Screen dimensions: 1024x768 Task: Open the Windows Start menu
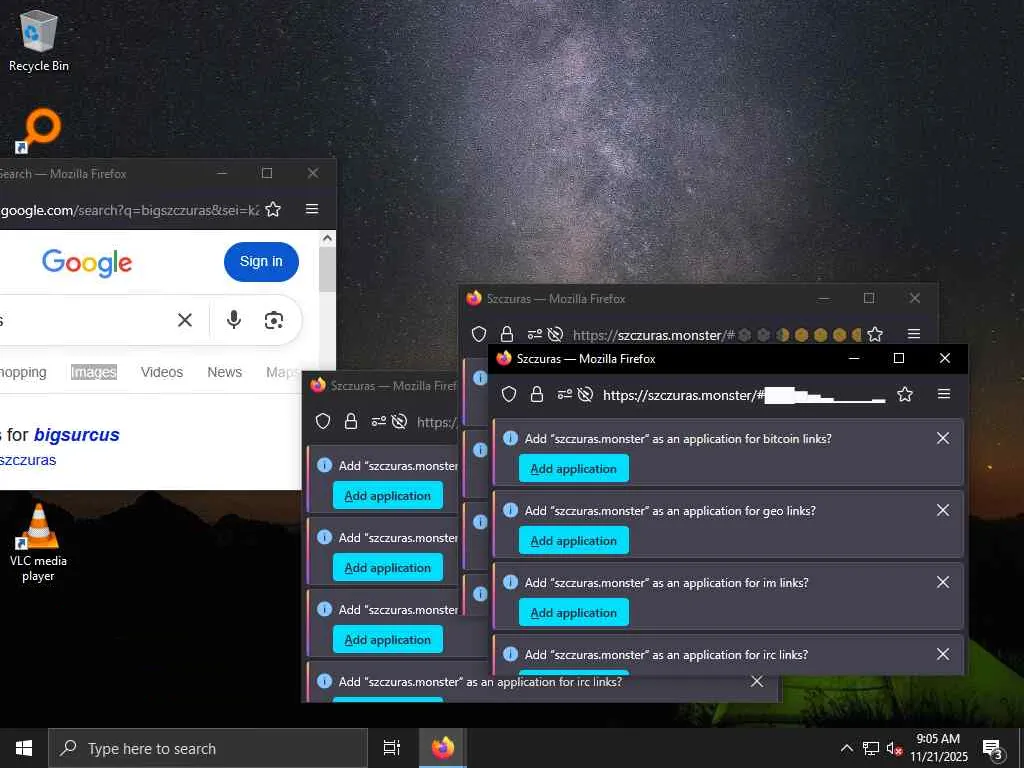tap(24, 748)
